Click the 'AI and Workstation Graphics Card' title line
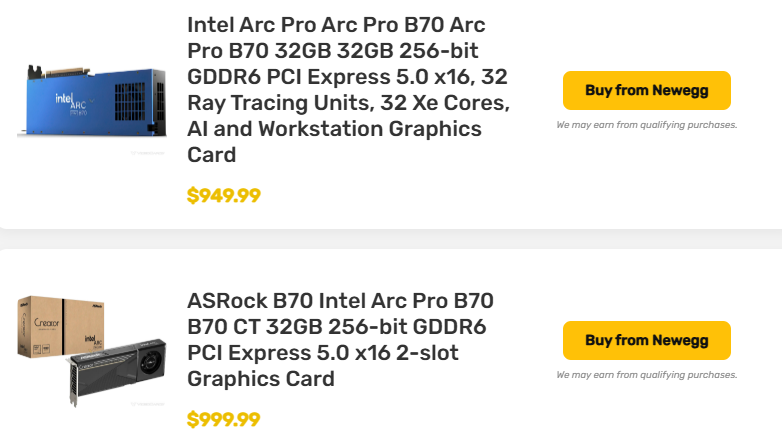Image resolution: width=782 pixels, height=438 pixels. (334, 129)
